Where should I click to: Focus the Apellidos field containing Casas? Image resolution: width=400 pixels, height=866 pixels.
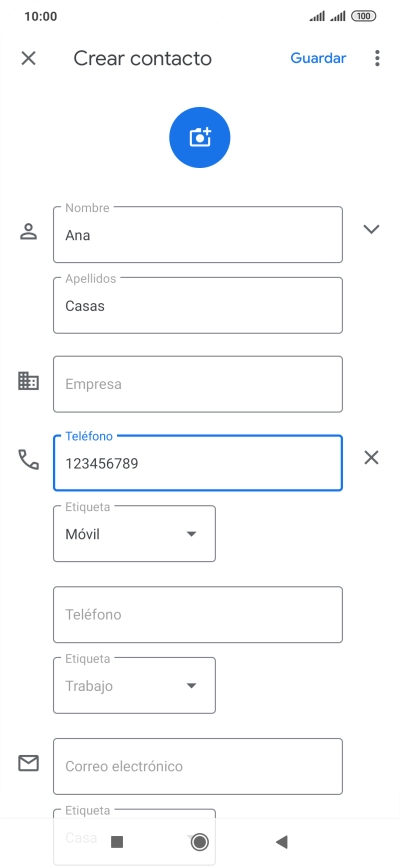coord(198,305)
